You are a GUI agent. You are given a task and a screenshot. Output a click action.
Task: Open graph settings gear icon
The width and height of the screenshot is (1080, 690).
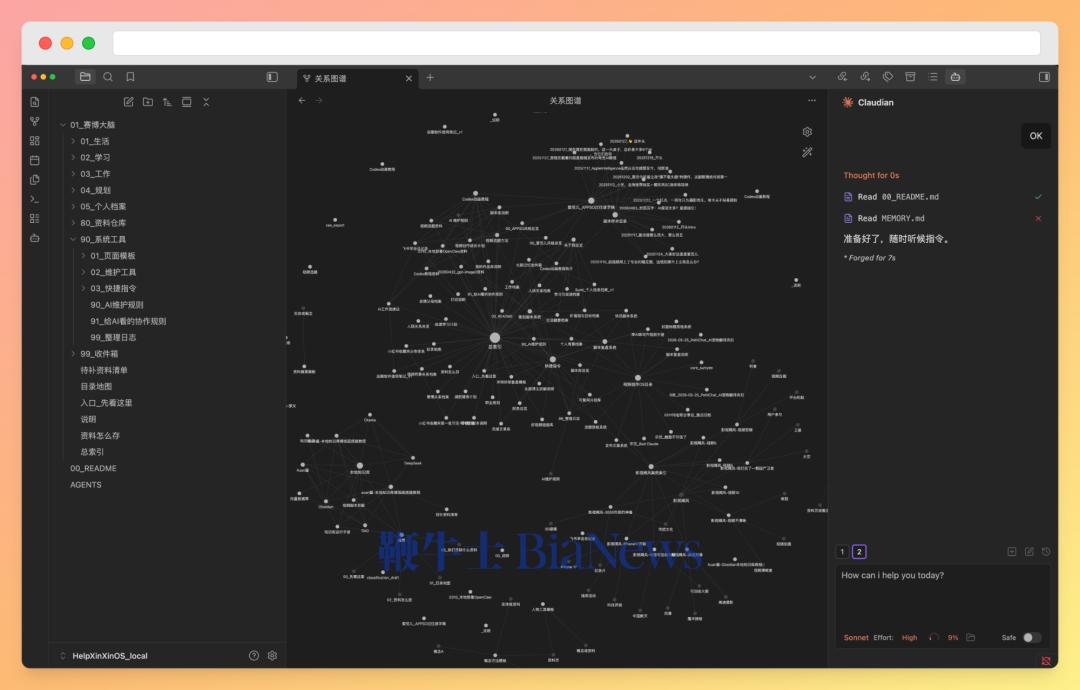[x=807, y=132]
